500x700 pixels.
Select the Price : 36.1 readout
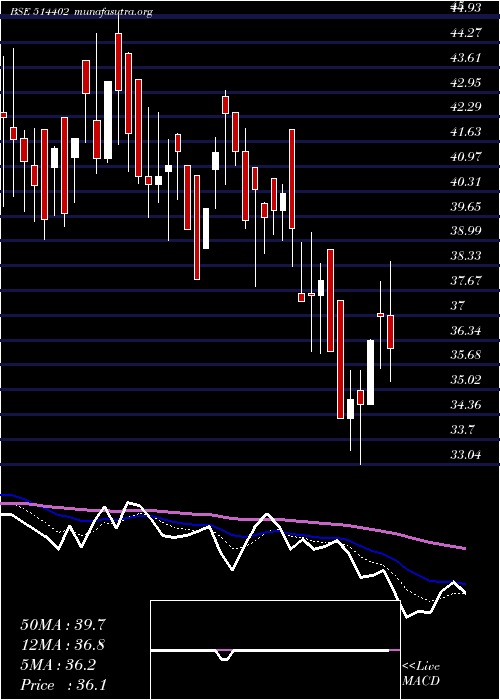point(63,684)
